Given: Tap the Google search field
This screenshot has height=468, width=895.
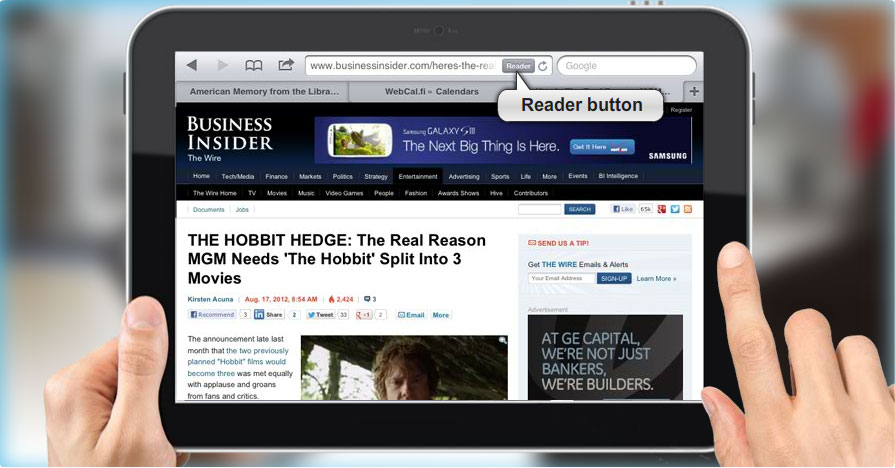Looking at the screenshot, I should pos(626,66).
